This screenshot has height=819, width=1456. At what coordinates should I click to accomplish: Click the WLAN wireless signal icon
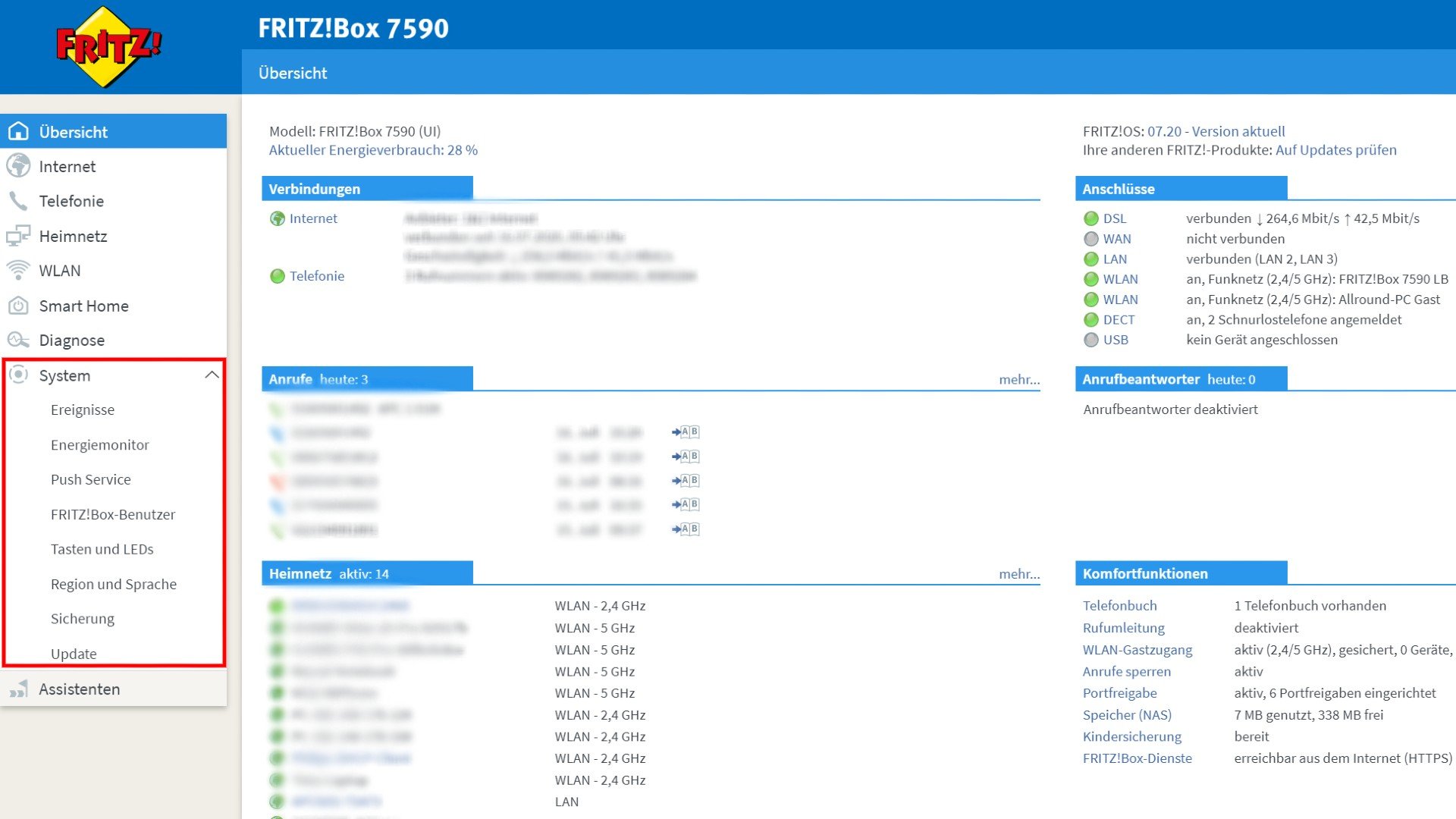pos(18,271)
